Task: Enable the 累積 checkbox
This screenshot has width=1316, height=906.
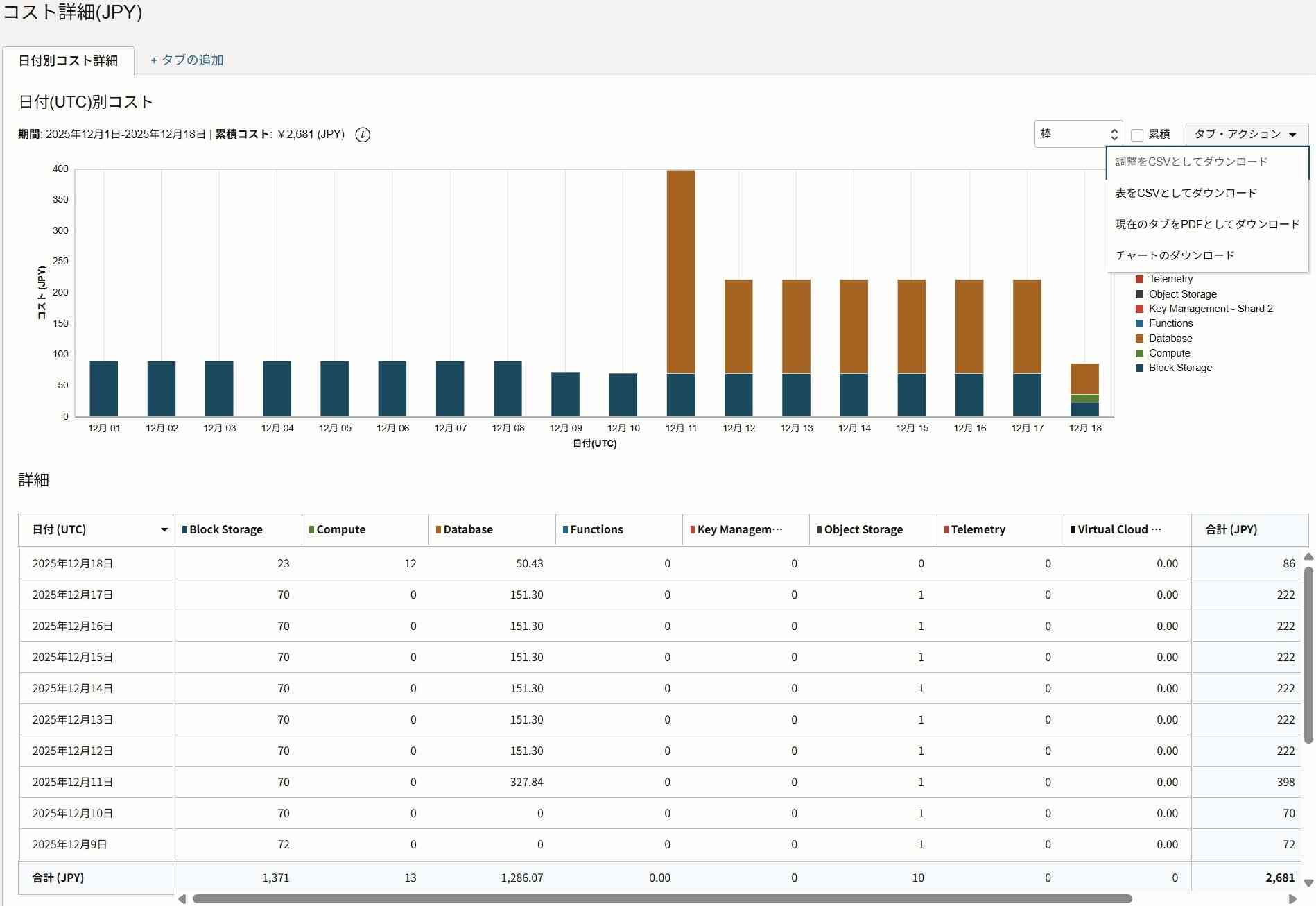Action: pyautogui.click(x=1137, y=135)
